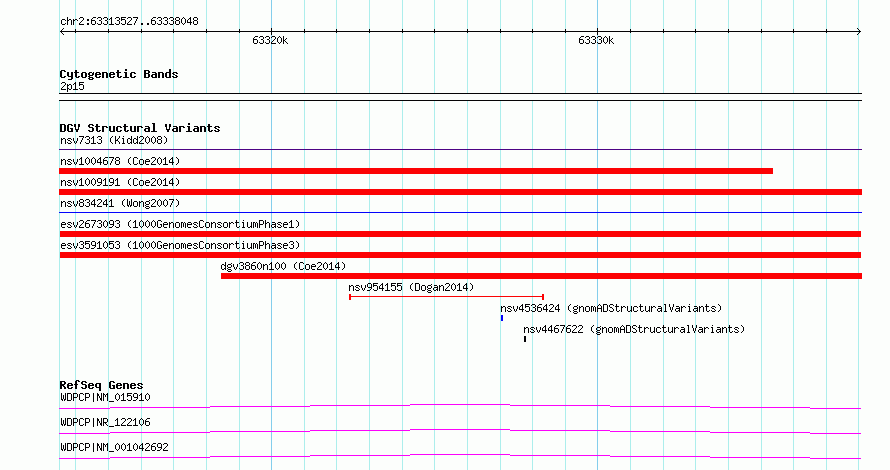Click the magenta WDPCP|NM_015910 transcript line

460,406
